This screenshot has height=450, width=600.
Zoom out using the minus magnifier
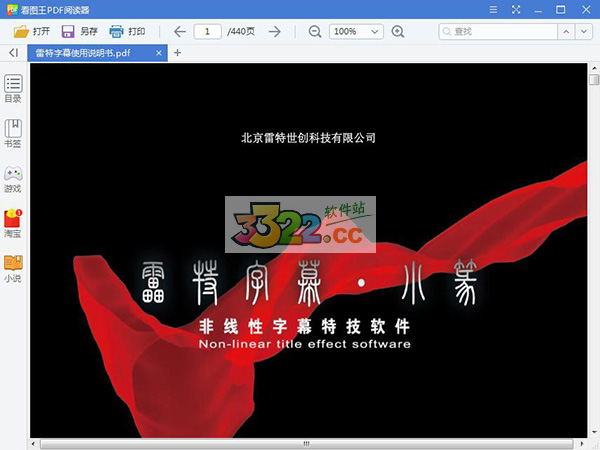tap(315, 31)
